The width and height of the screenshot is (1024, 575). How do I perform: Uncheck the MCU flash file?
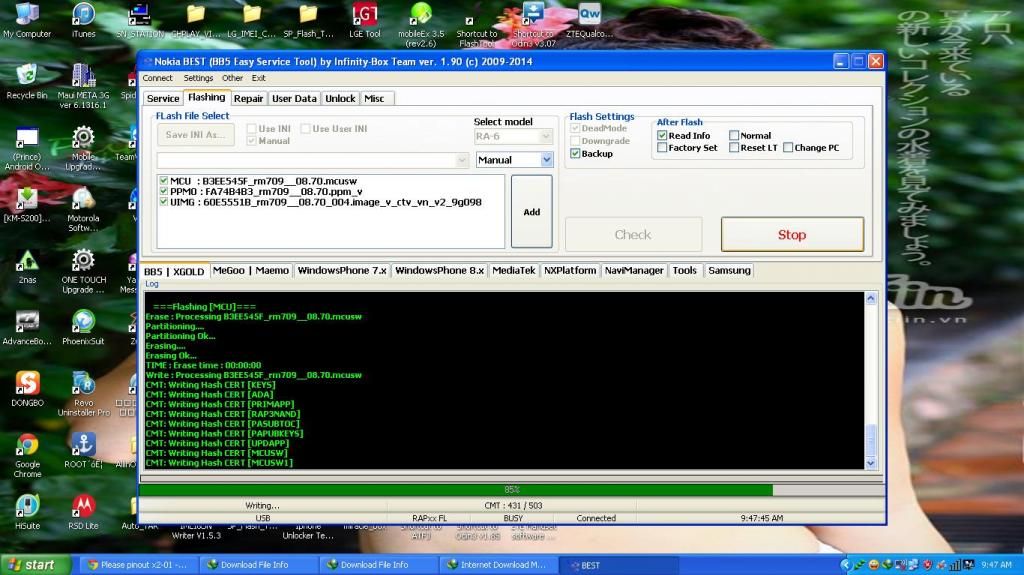164,181
